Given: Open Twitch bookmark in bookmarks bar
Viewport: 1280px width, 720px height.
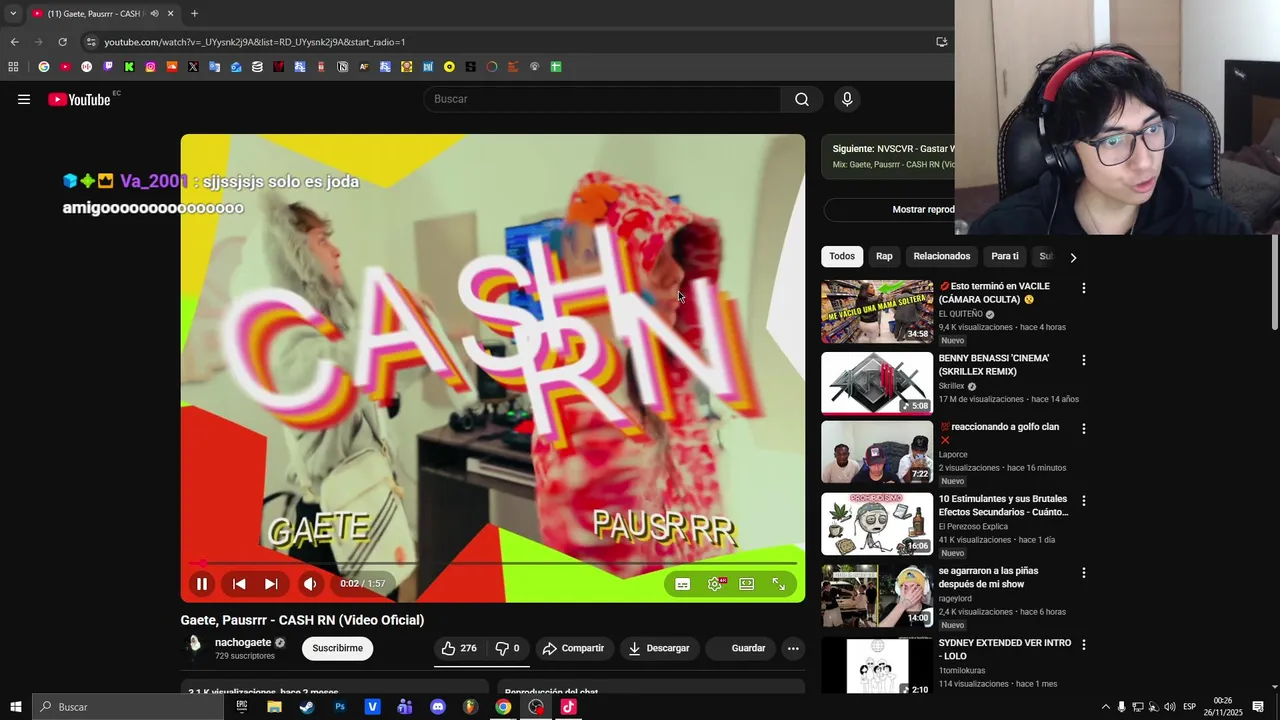Looking at the screenshot, I should pos(108,67).
